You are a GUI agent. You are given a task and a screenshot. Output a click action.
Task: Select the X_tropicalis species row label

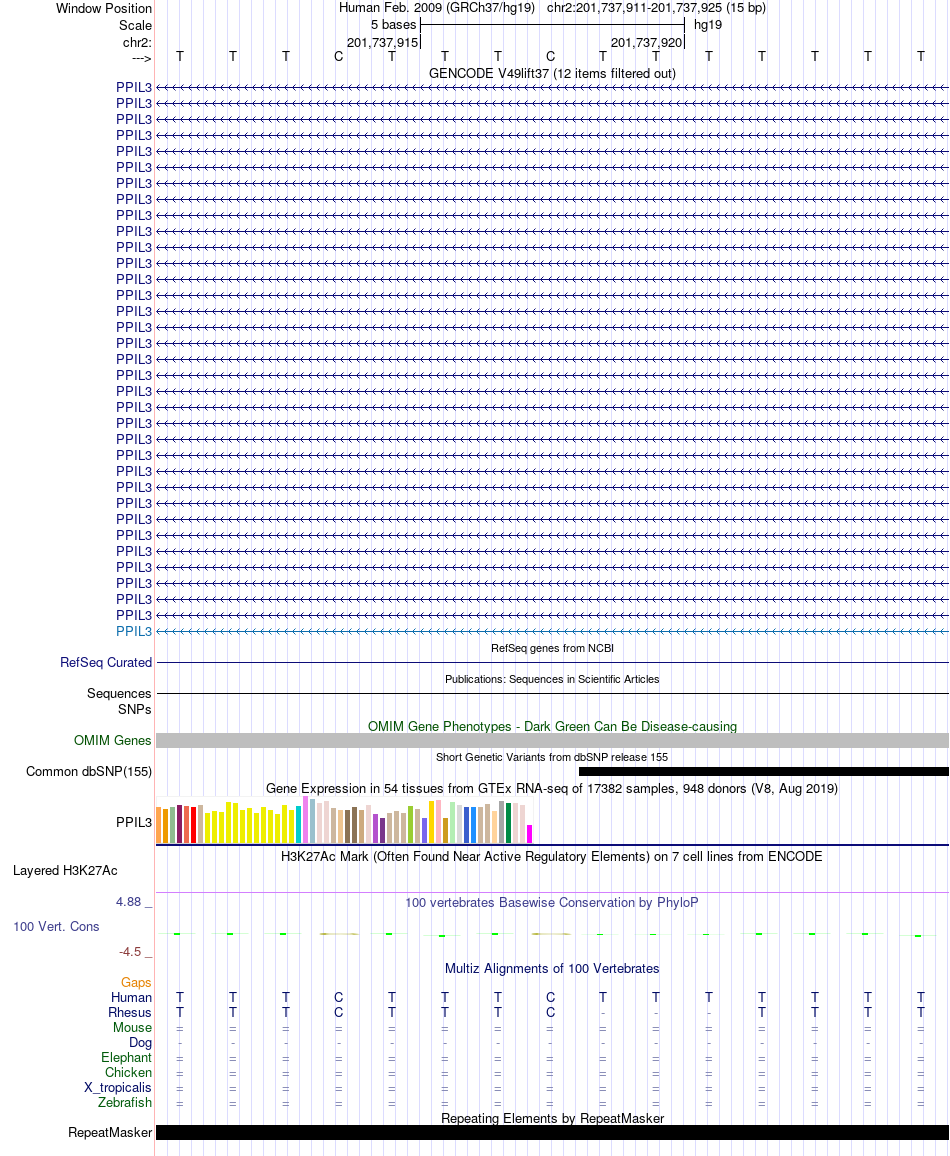pyautogui.click(x=118, y=1087)
